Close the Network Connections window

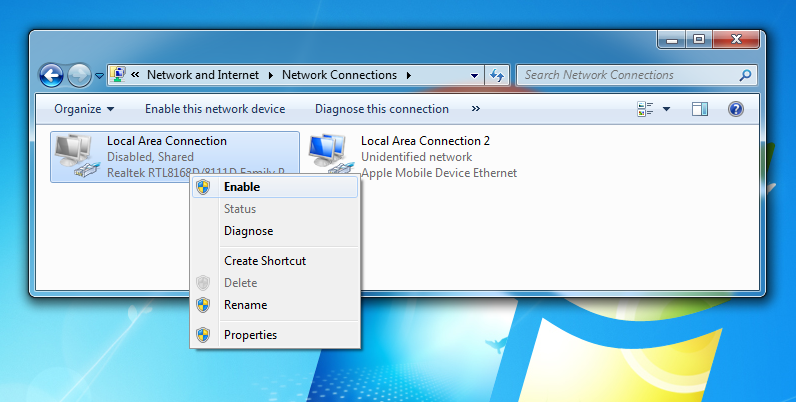pyautogui.click(x=736, y=40)
